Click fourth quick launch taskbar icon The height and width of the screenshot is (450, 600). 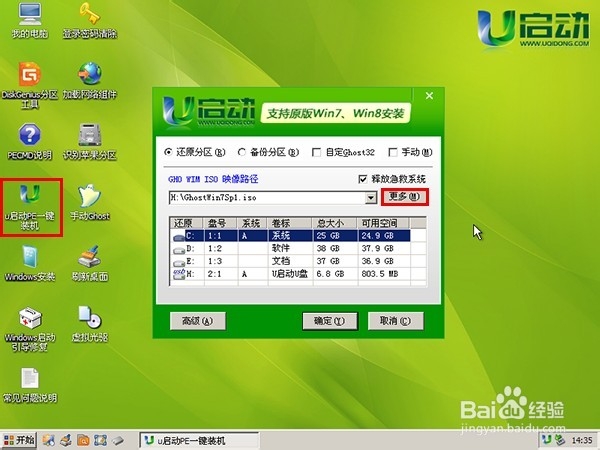point(100,440)
